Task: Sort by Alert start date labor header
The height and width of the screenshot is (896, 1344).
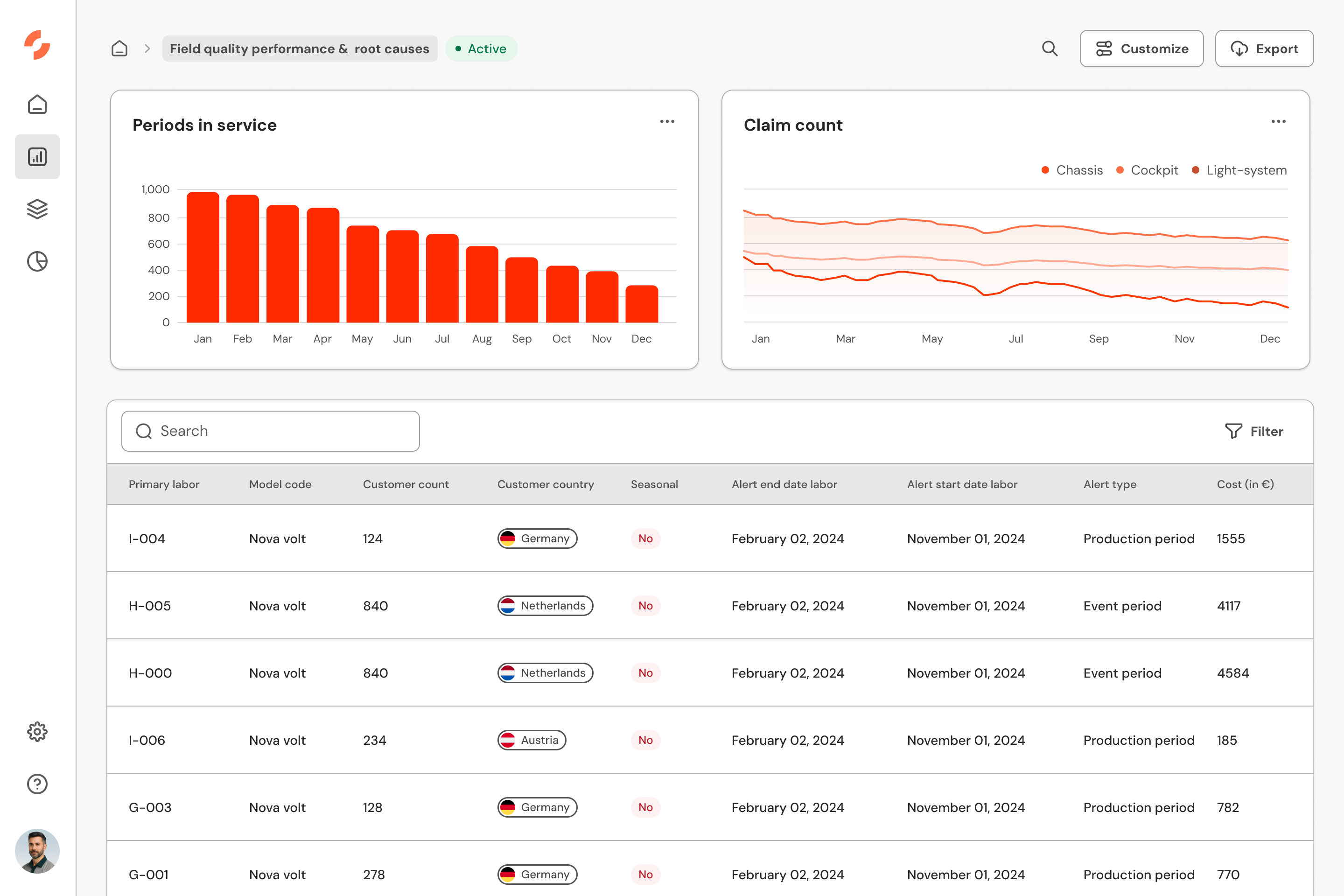Action: coord(962,484)
